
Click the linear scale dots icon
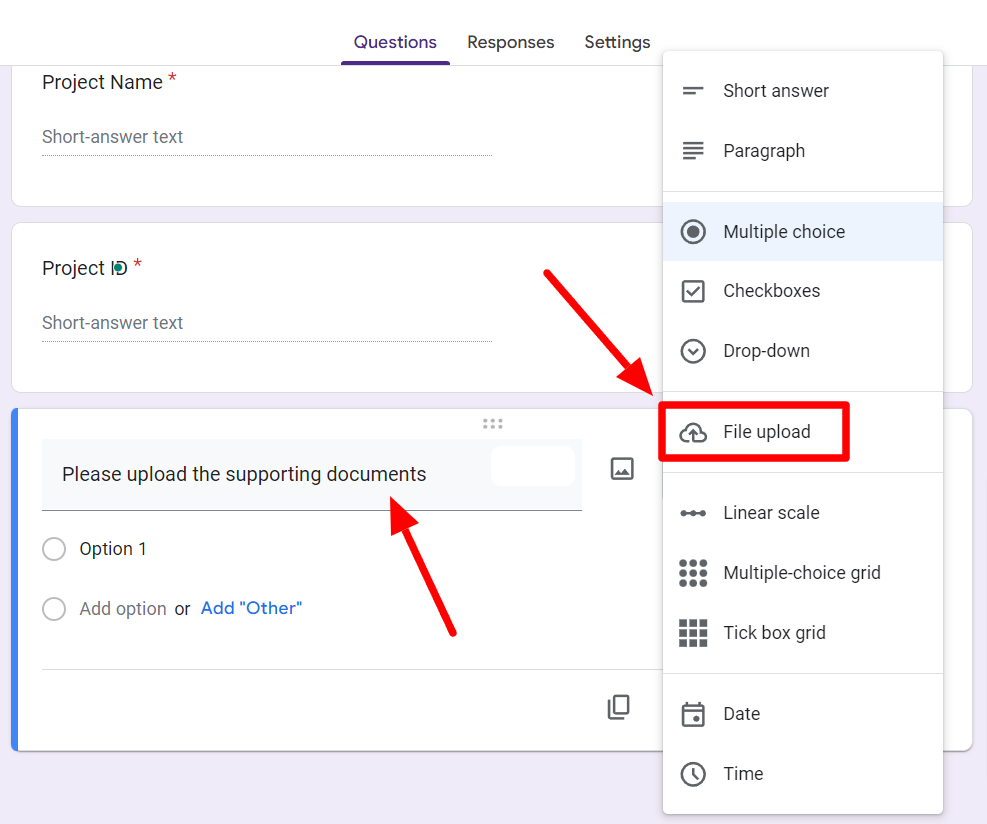(693, 513)
